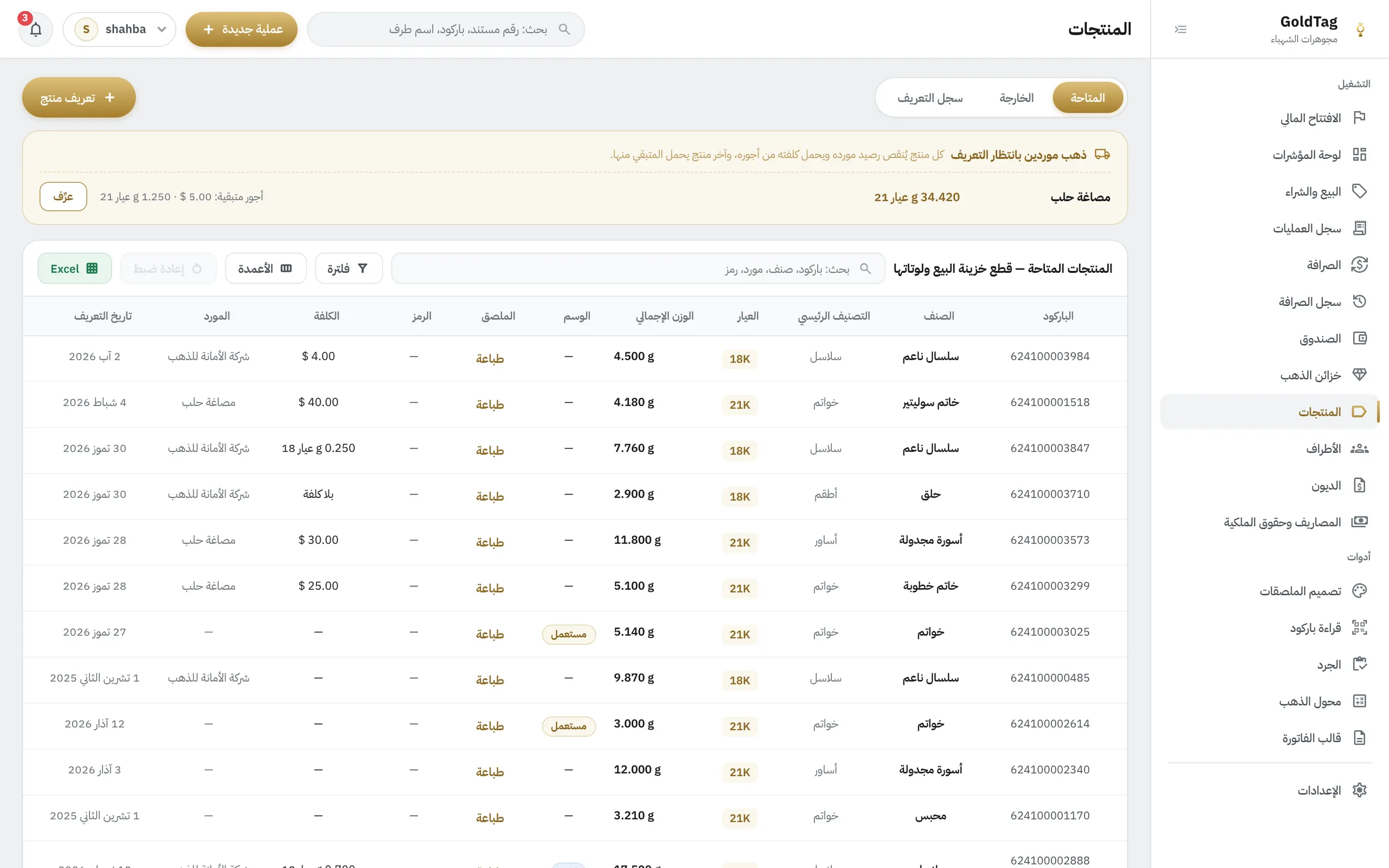Print label طباعة for barcode 624100003984
Image resolution: width=1389 pixels, height=868 pixels.
pyautogui.click(x=489, y=358)
